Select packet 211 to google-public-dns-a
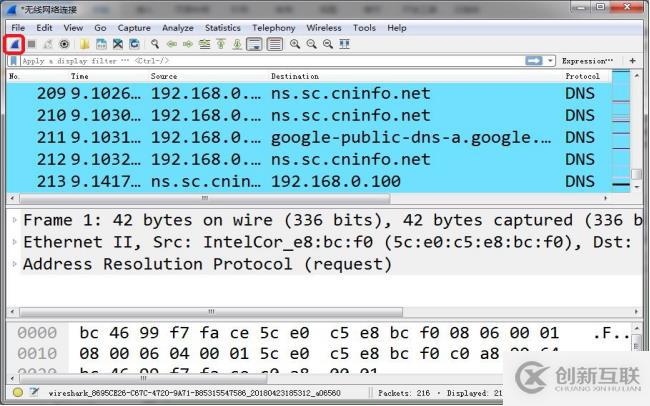 coord(309,137)
